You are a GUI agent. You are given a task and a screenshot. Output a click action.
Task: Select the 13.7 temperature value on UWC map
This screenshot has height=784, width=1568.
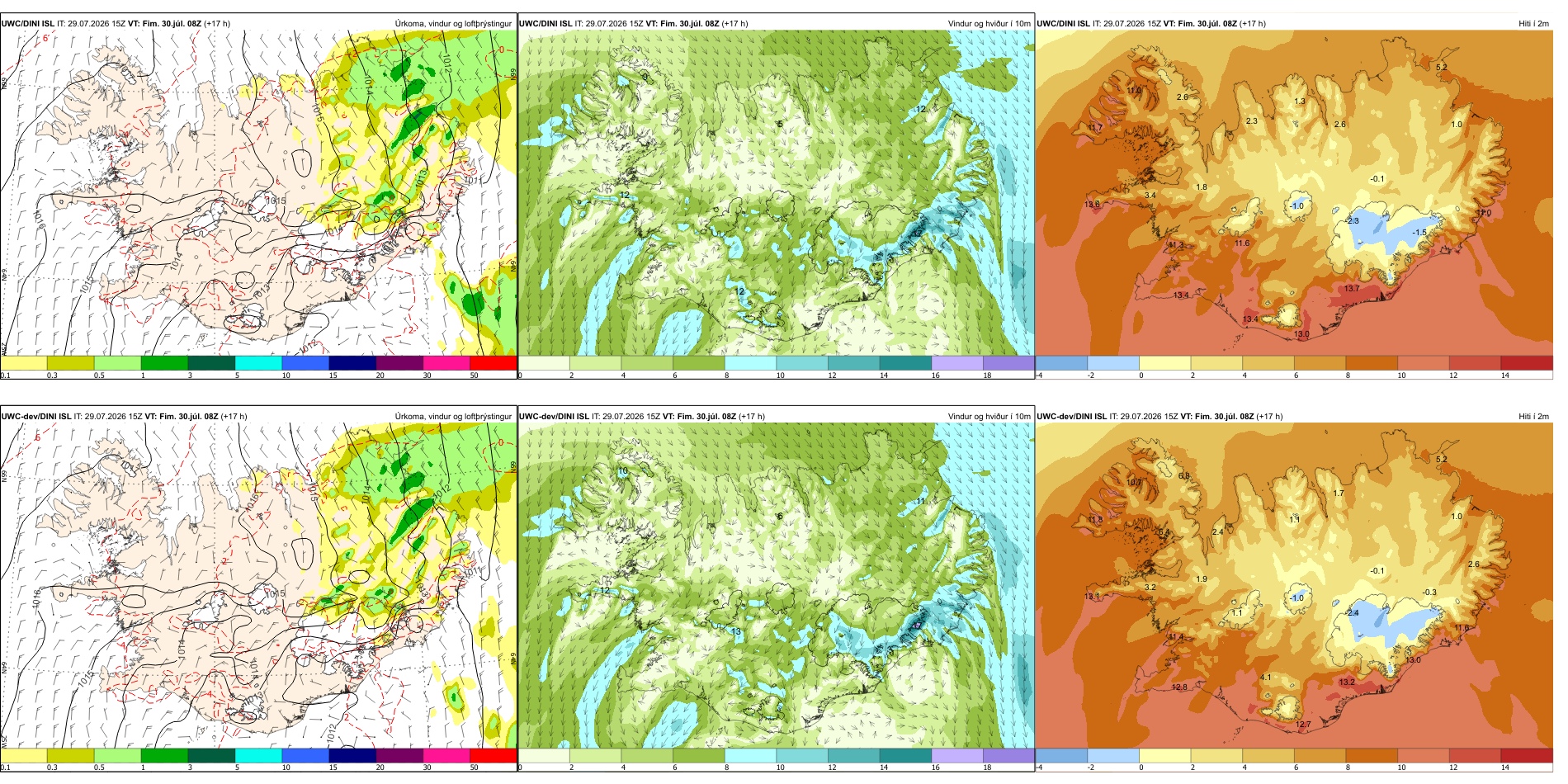[x=1351, y=289]
